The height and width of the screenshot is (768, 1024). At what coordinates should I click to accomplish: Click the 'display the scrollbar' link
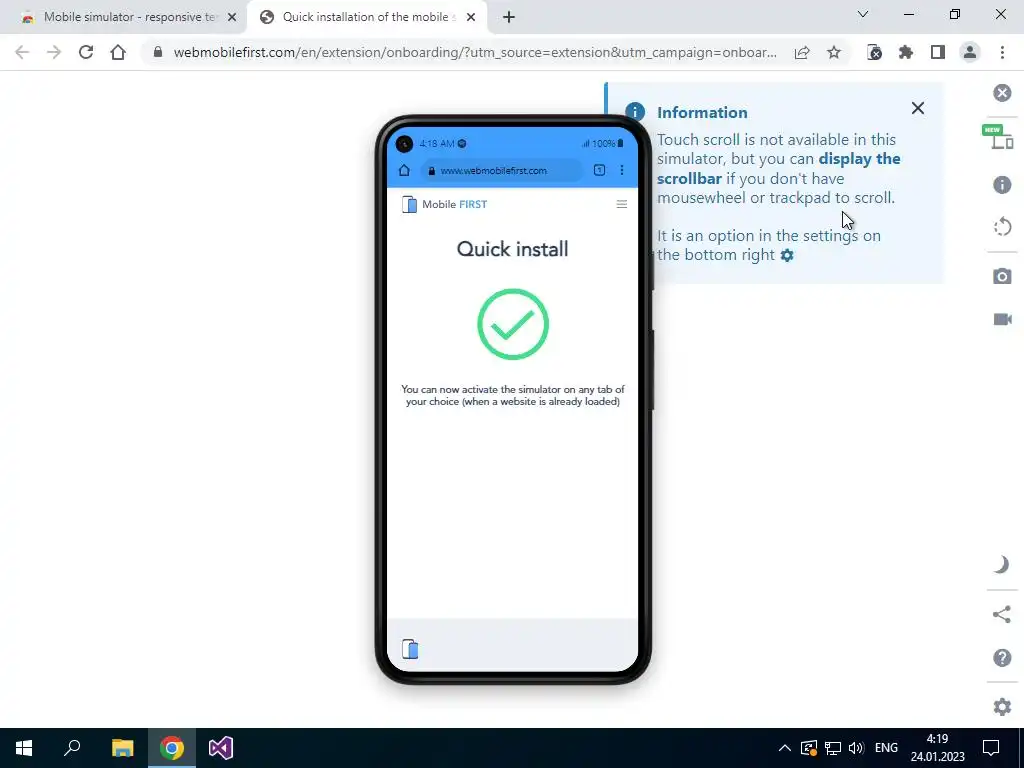778,168
